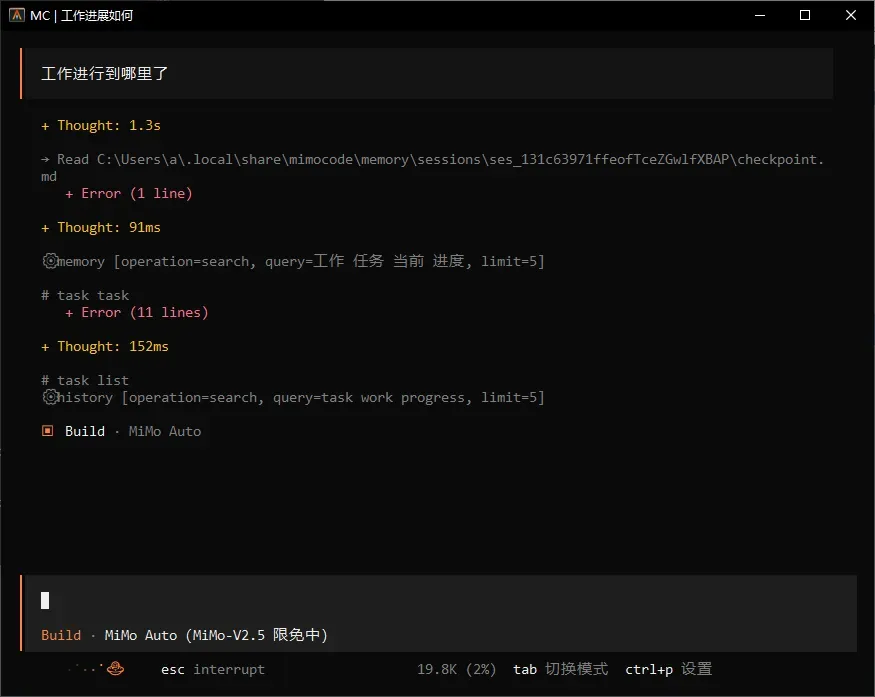Click the 19.8K (2%) context usage indicator
Screen dimensions: 875x697
[456, 669]
